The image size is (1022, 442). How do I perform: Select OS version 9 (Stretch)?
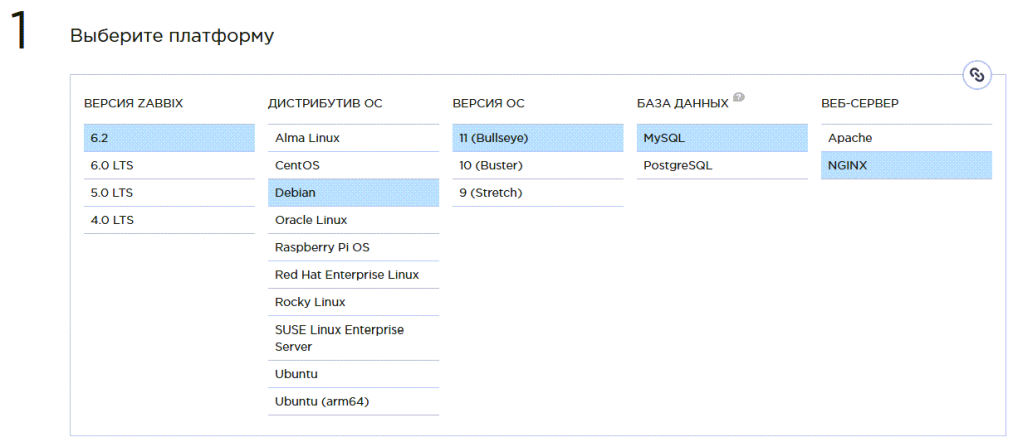[538, 193]
